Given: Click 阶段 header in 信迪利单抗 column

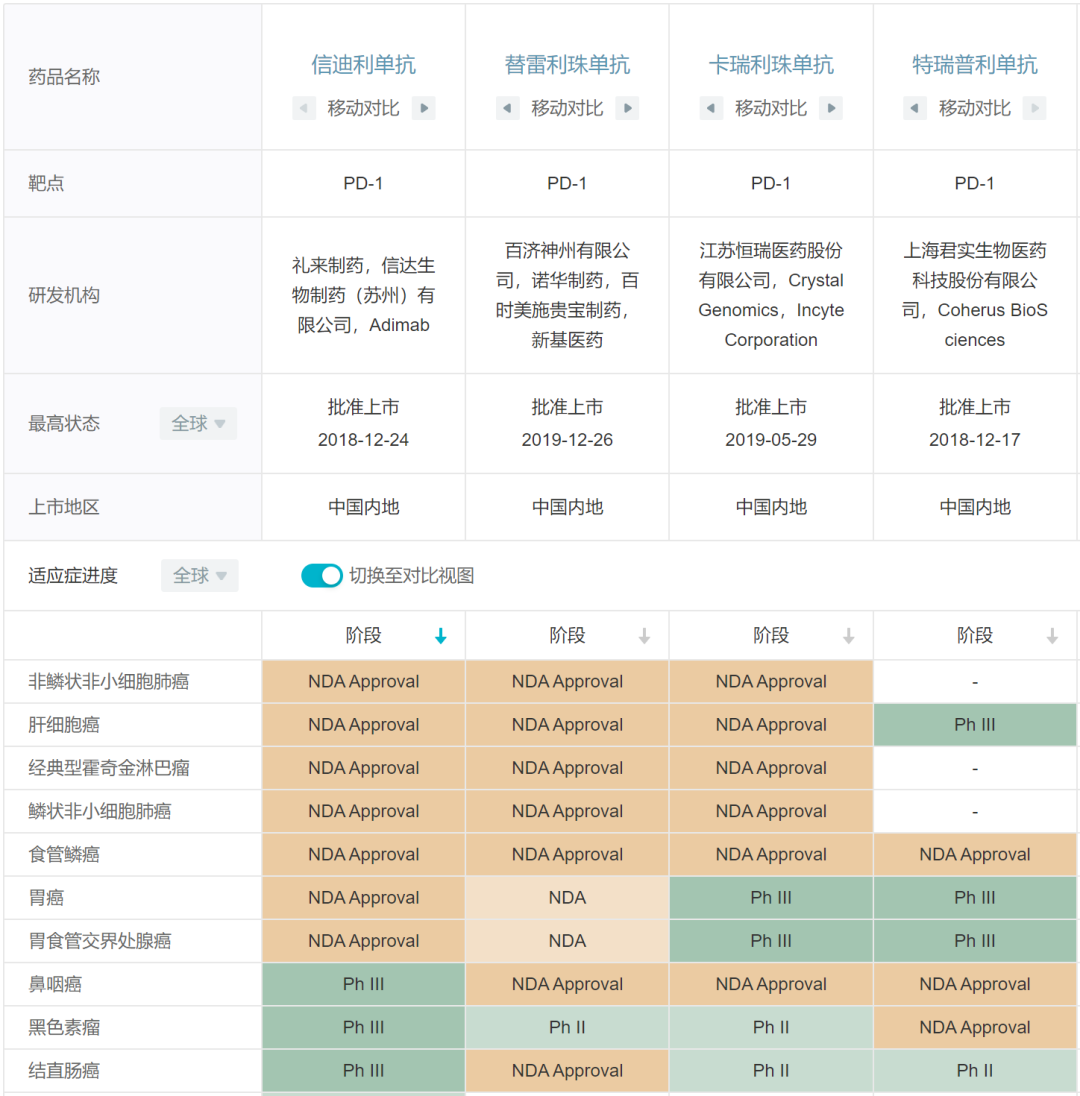Looking at the screenshot, I should click(x=363, y=636).
